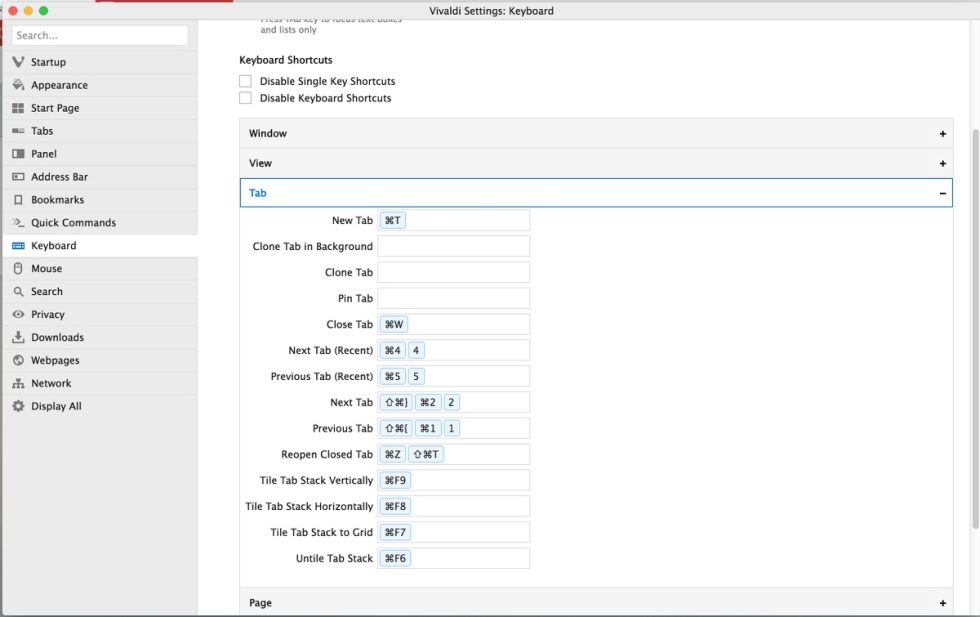Viewport: 980px width, 617px height.
Task: Select the ⇧⌘] chip for Next Tab
Action: (396, 402)
